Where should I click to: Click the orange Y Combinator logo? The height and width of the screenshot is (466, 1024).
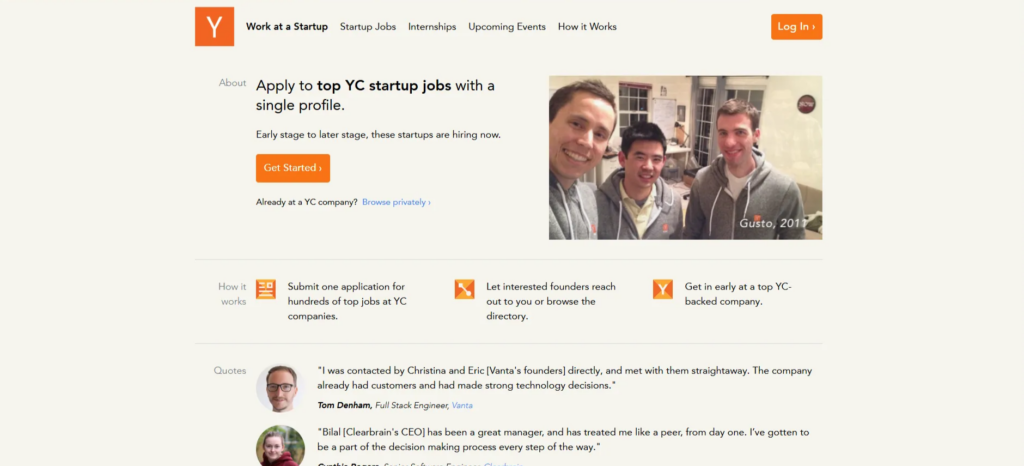pyautogui.click(x=214, y=27)
